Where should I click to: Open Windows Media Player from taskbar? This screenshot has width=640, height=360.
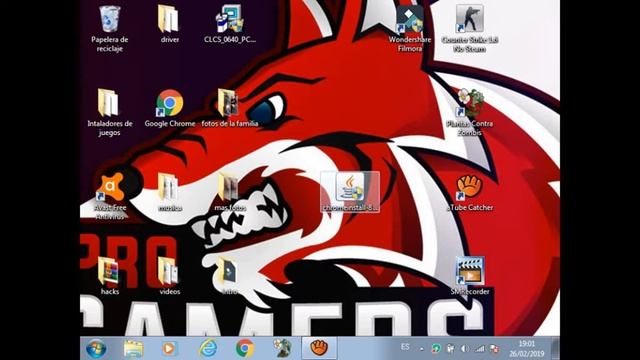coord(169,349)
